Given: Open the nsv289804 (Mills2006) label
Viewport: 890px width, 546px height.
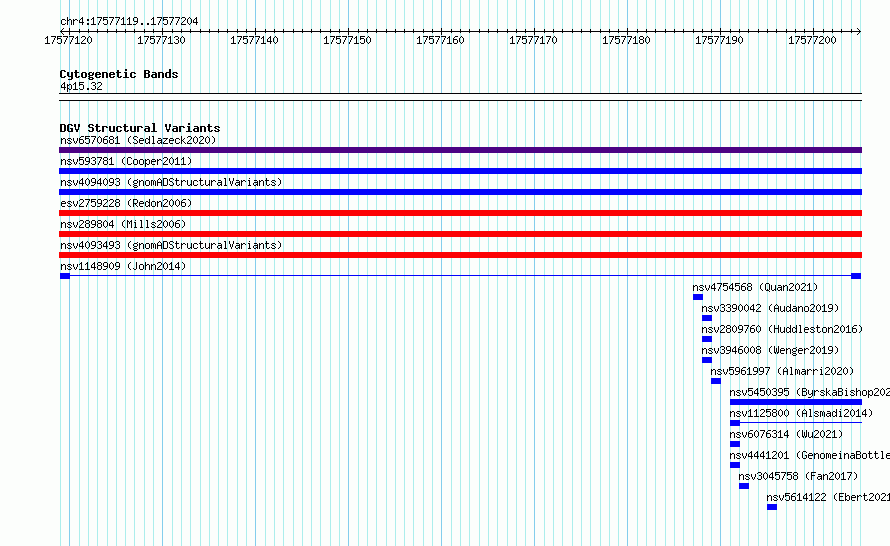Looking at the screenshot, I should [x=123, y=224].
